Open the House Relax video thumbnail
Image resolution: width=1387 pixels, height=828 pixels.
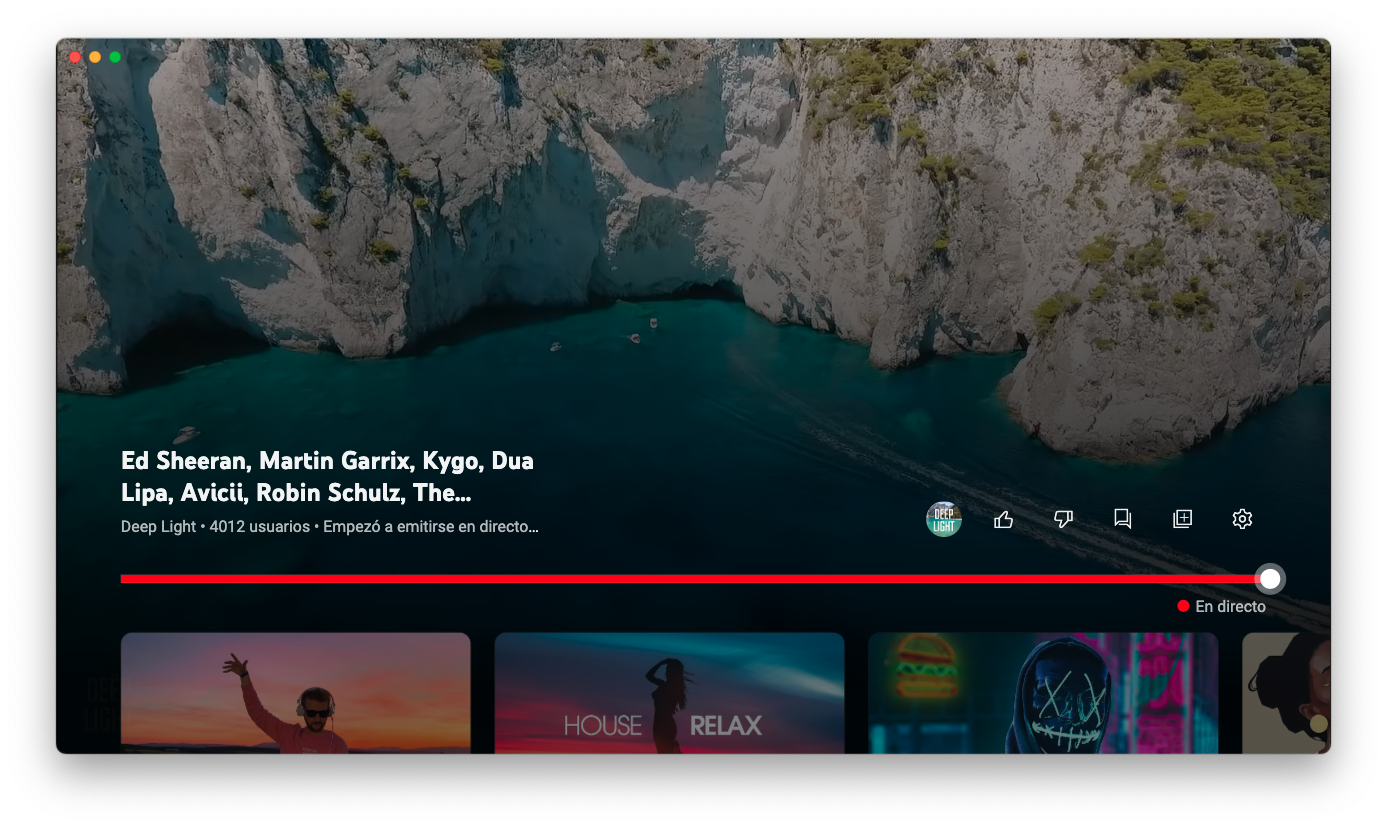[x=669, y=692]
